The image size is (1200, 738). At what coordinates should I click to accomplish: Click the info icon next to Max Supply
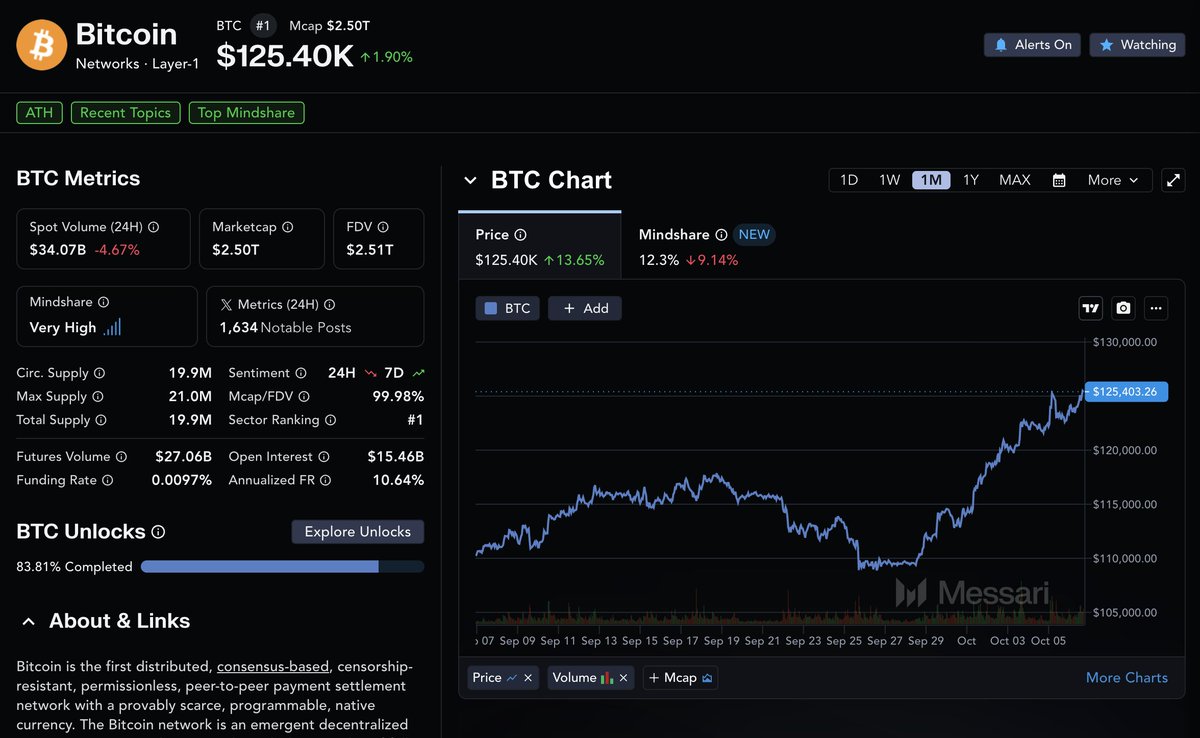[97, 397]
